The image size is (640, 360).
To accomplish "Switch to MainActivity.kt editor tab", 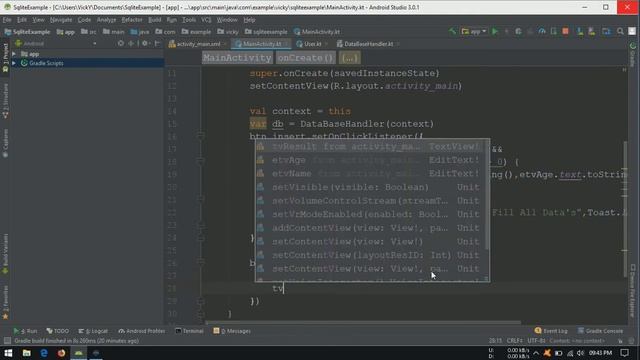I will coord(261,44).
